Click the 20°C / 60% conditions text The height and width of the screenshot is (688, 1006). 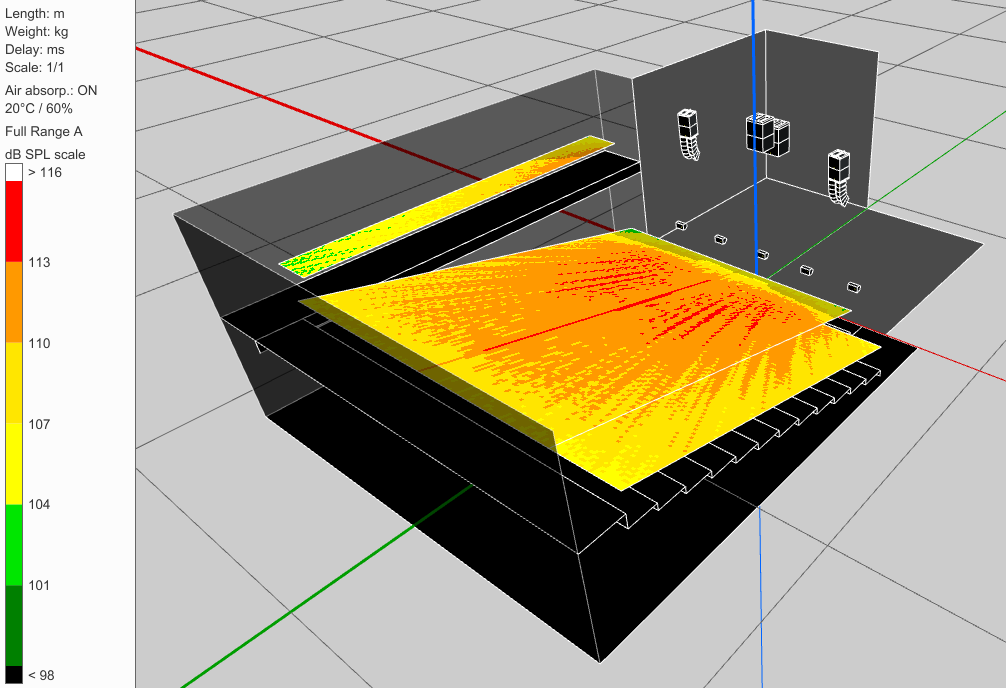coord(39,108)
